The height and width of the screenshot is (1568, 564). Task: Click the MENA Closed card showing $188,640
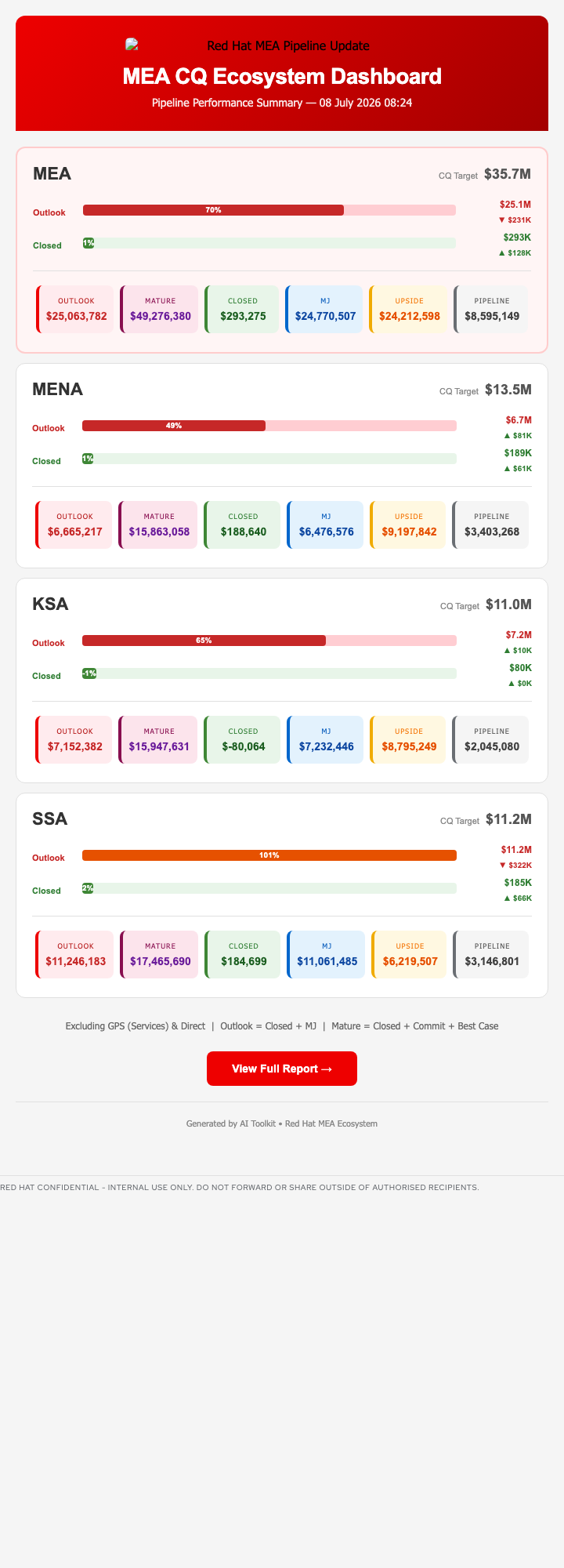[241, 525]
